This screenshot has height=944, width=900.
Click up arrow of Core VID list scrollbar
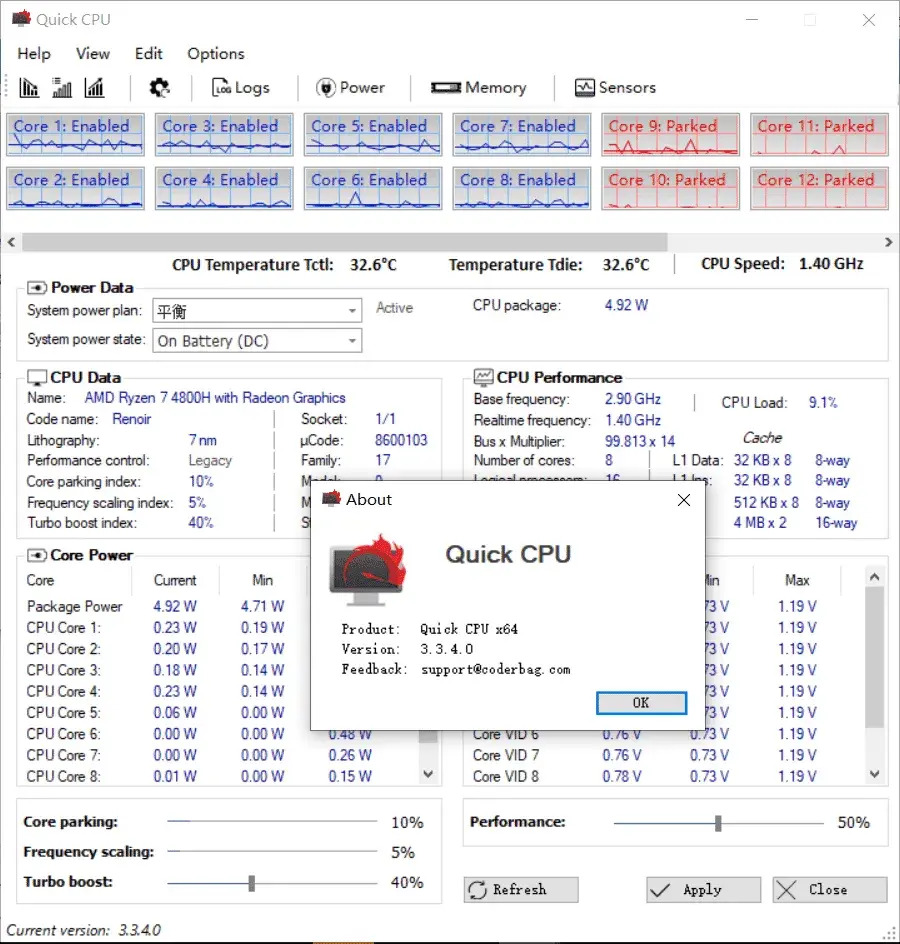(875, 577)
